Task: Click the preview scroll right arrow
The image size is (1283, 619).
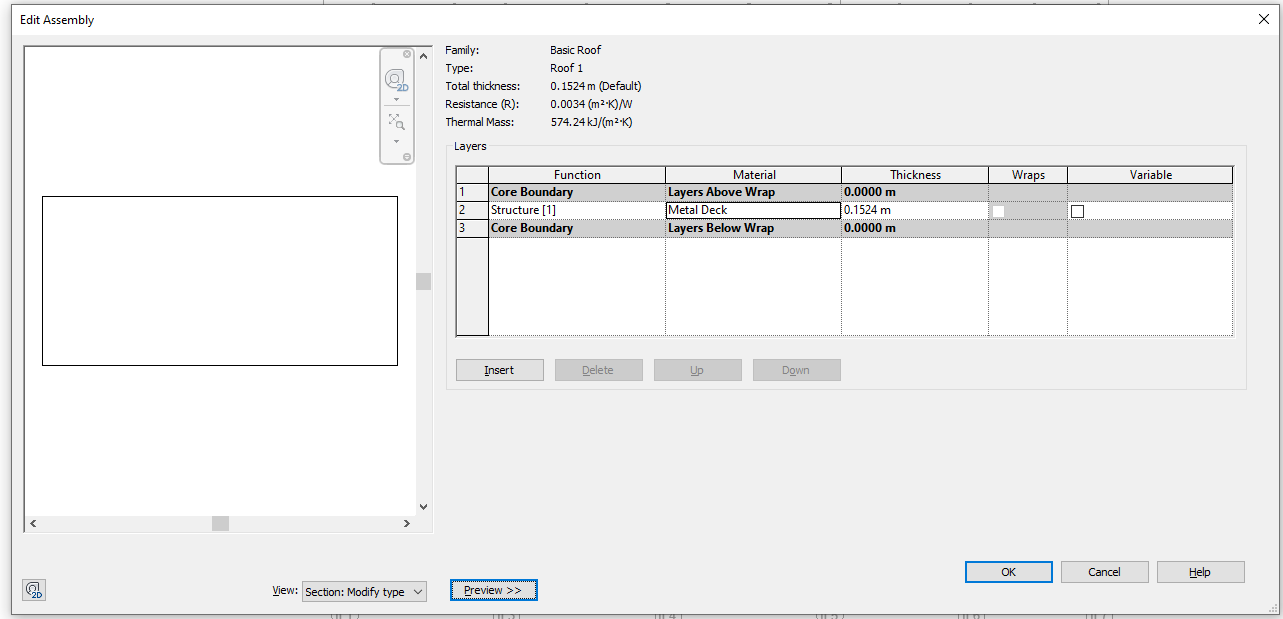Action: [x=406, y=523]
